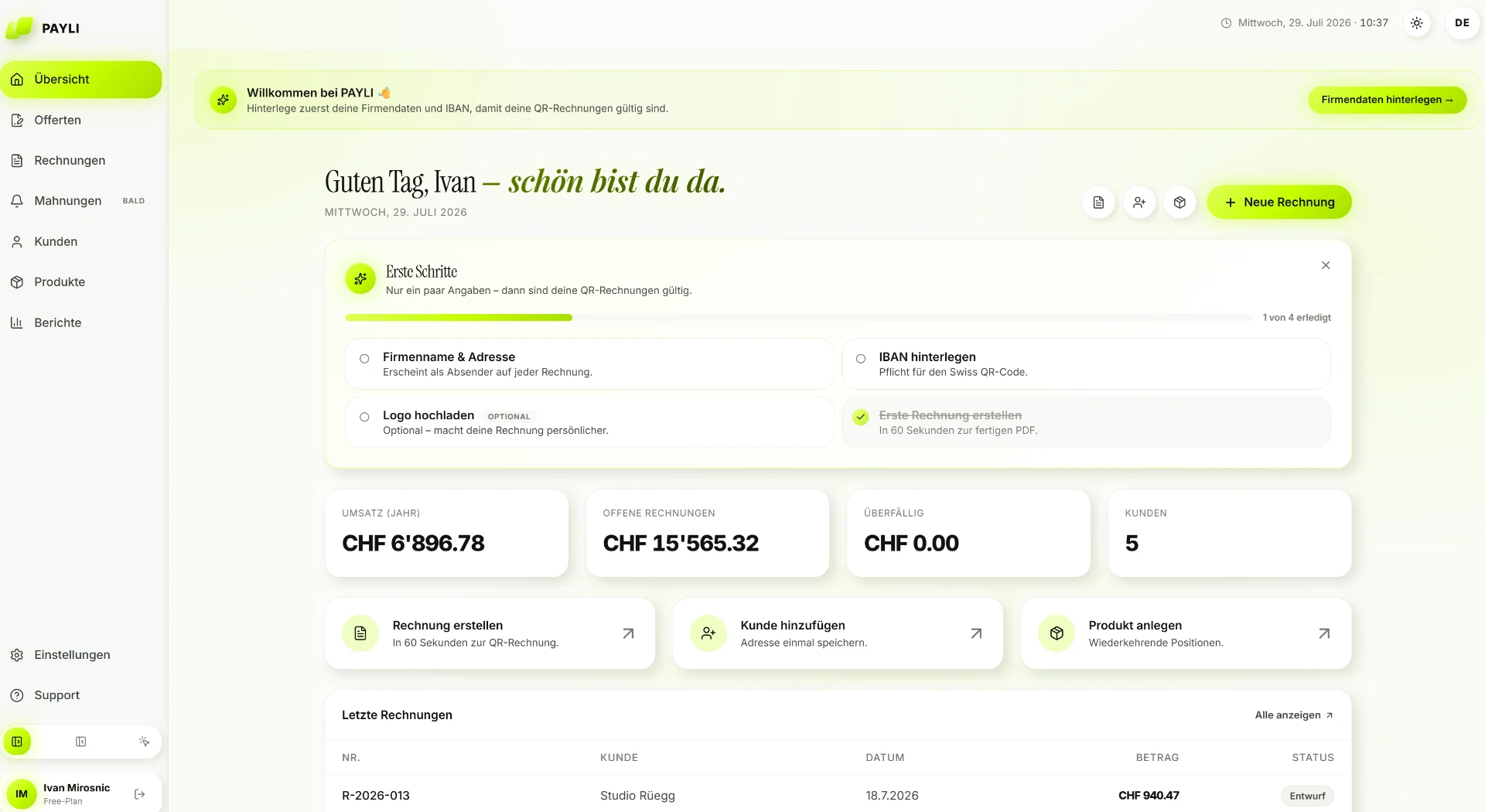Click the BALD badge next to Mahnungen
The height and width of the screenshot is (812, 1485).
click(134, 201)
